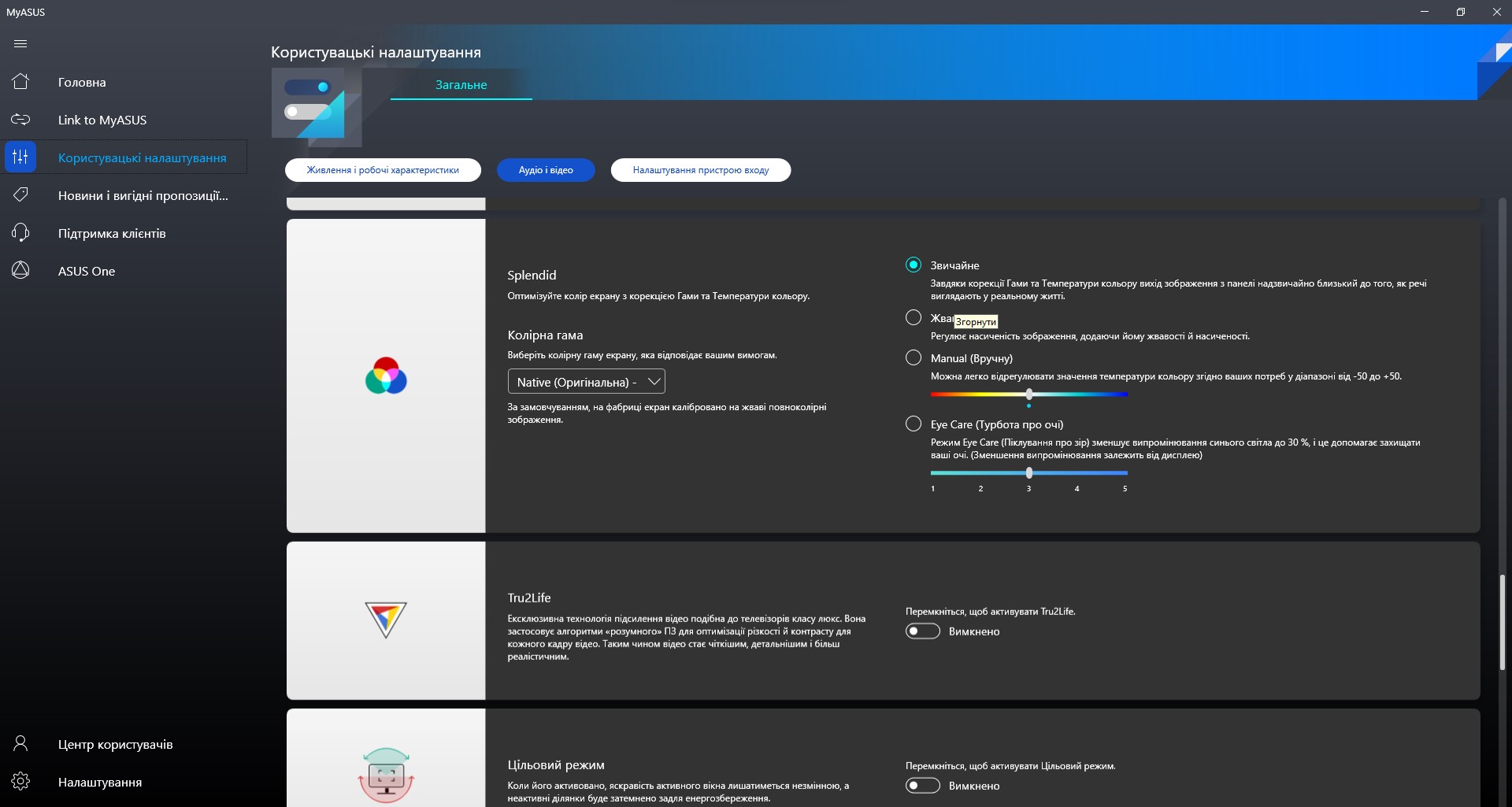The height and width of the screenshot is (807, 1512).
Task: Turn on Цільовий режим toggle
Action: point(922,786)
